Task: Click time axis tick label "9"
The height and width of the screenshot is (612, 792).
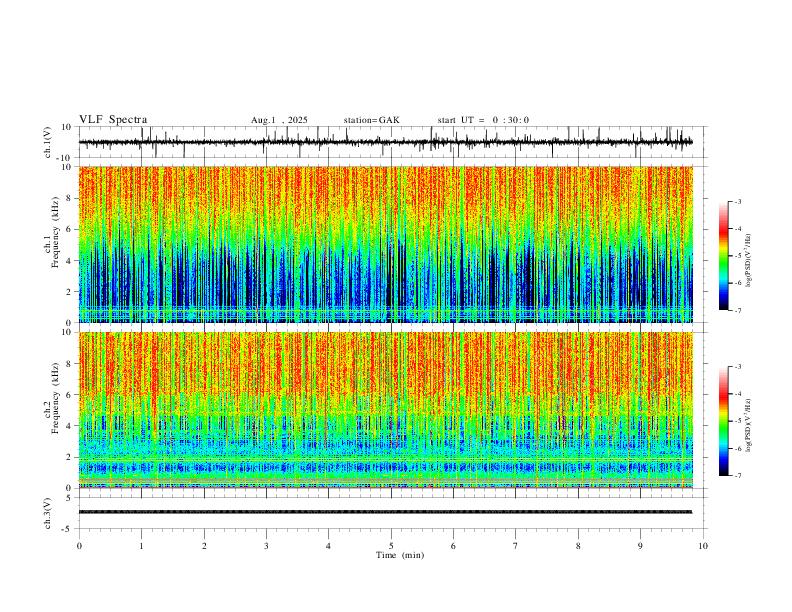Action: tap(640, 546)
